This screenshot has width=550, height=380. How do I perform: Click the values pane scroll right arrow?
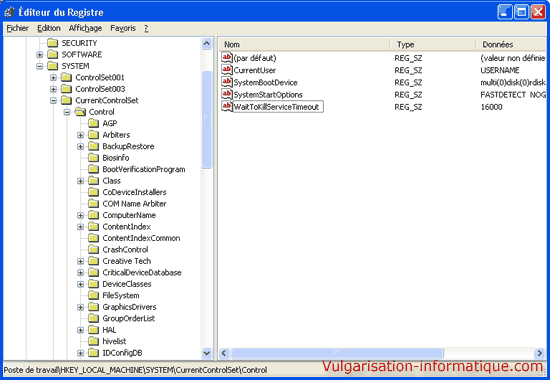(539, 353)
